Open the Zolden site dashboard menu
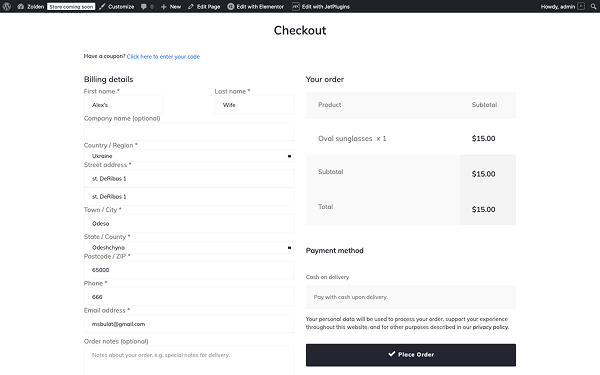 (31, 7)
